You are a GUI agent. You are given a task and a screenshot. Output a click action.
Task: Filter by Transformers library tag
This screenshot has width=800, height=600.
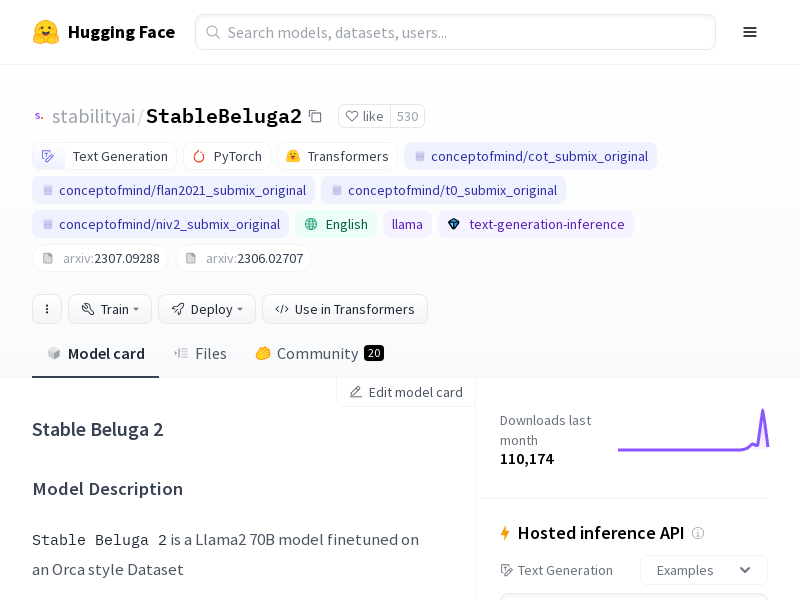[337, 156]
